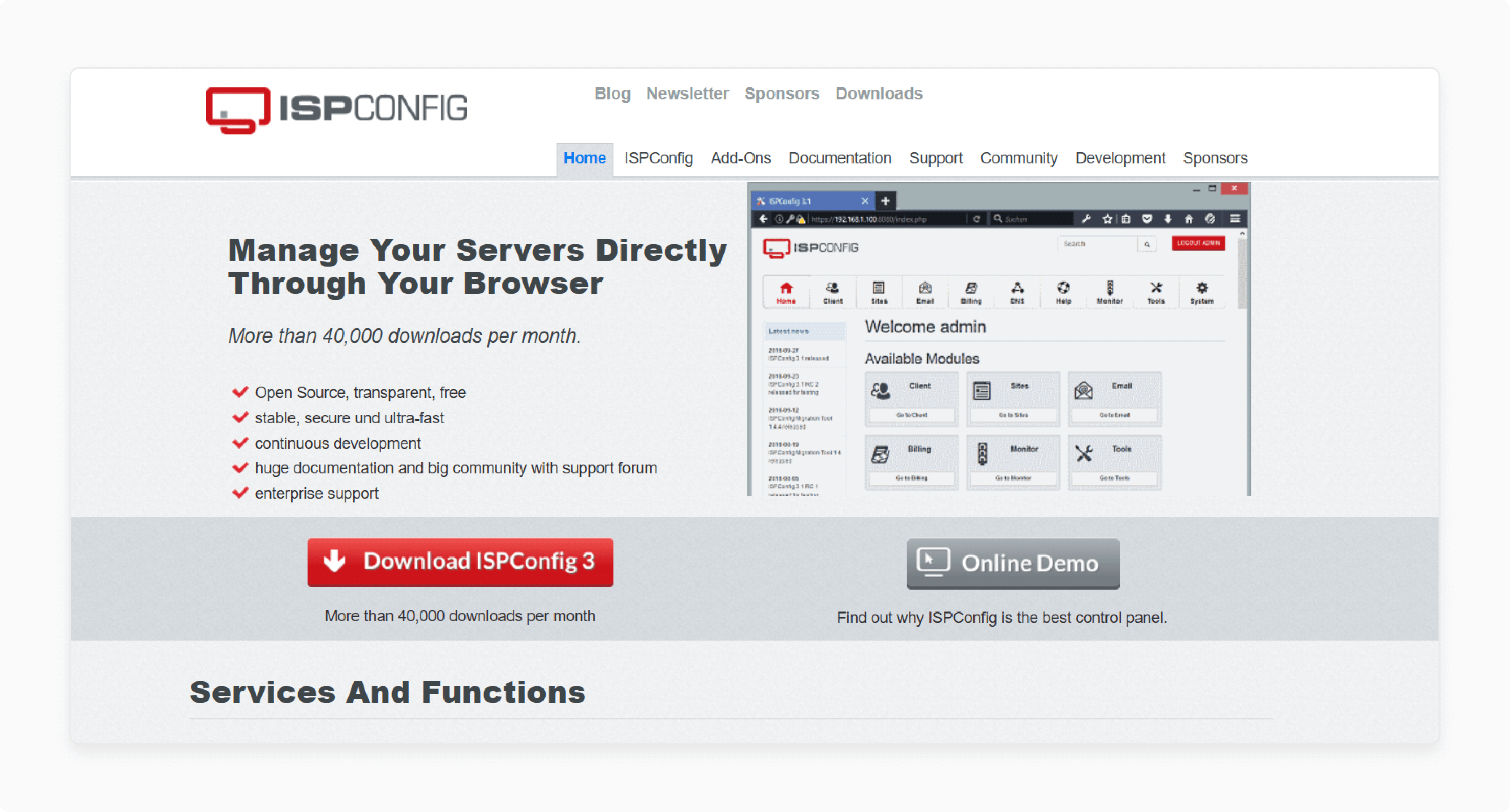The image size is (1510, 812).
Task: Click the 'Services And Functions' heading
Action: click(387, 692)
